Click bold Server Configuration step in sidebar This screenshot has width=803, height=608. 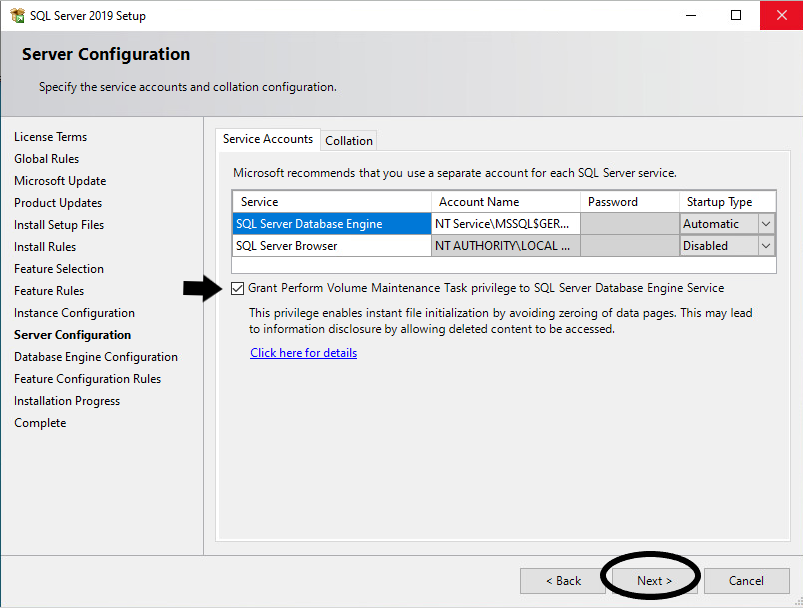coord(73,336)
